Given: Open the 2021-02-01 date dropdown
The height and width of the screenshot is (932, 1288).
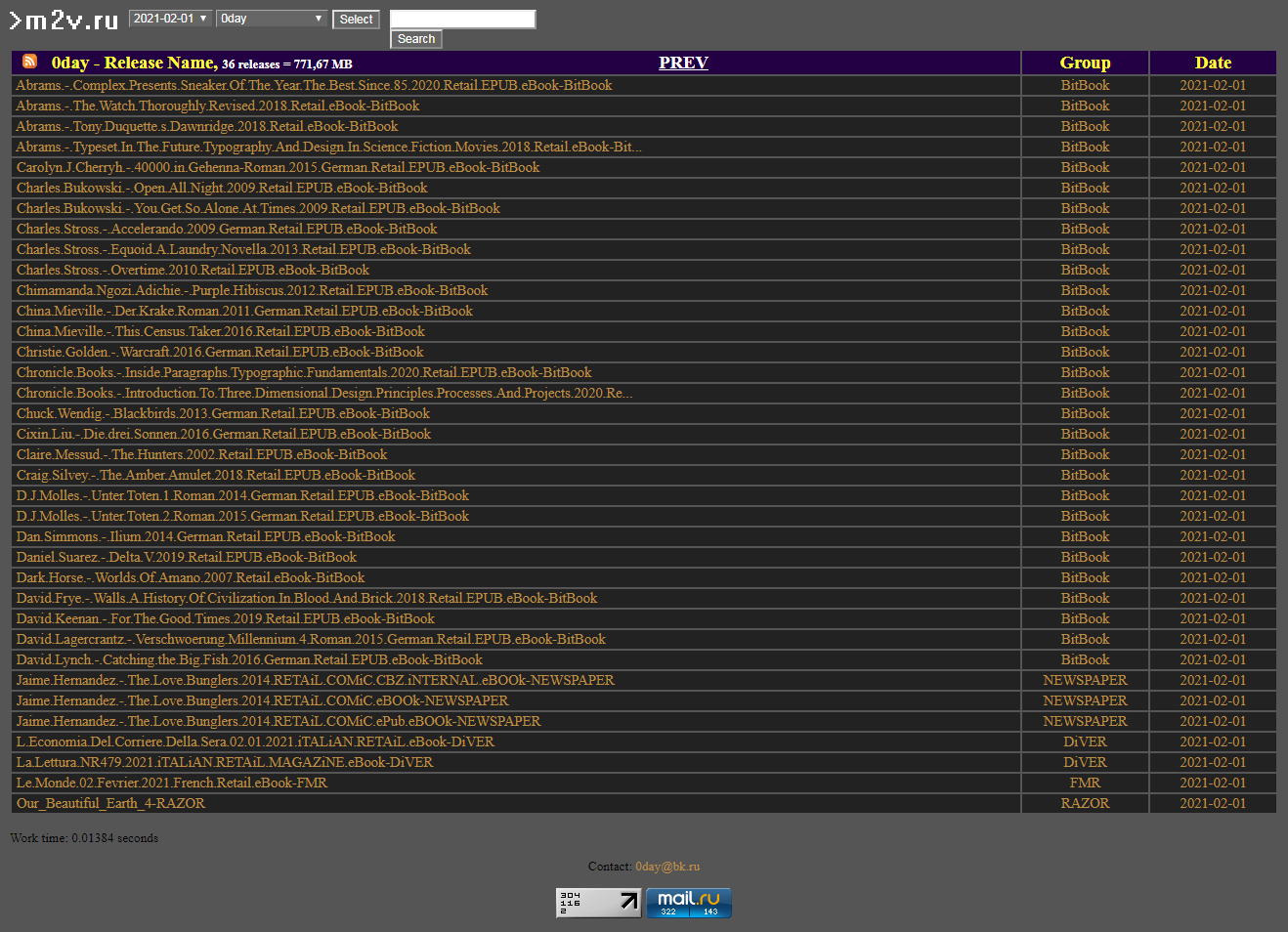Looking at the screenshot, I should click(x=171, y=19).
